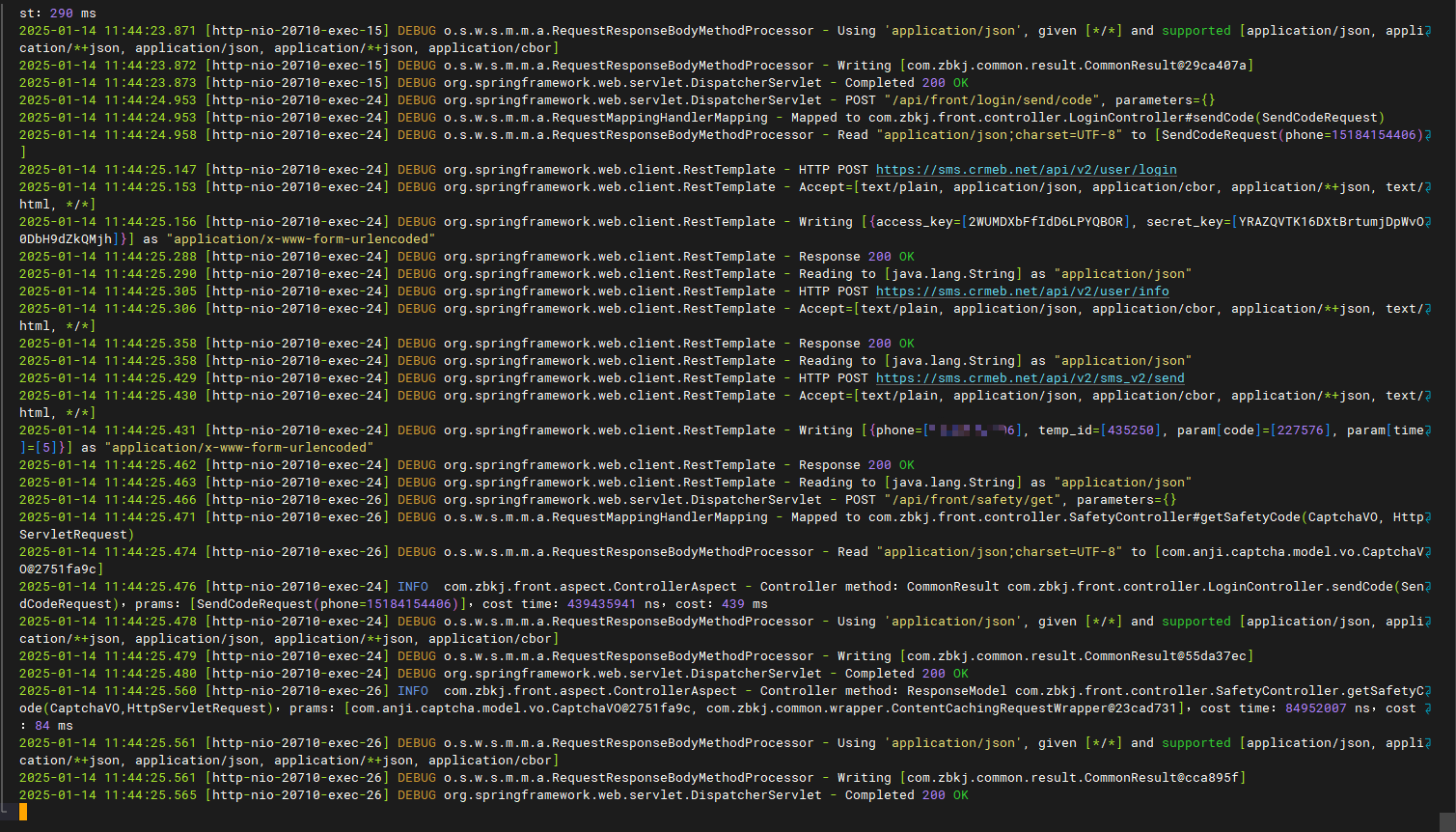
Task: Select the cost value 439 ms
Action: pyautogui.click(x=744, y=604)
